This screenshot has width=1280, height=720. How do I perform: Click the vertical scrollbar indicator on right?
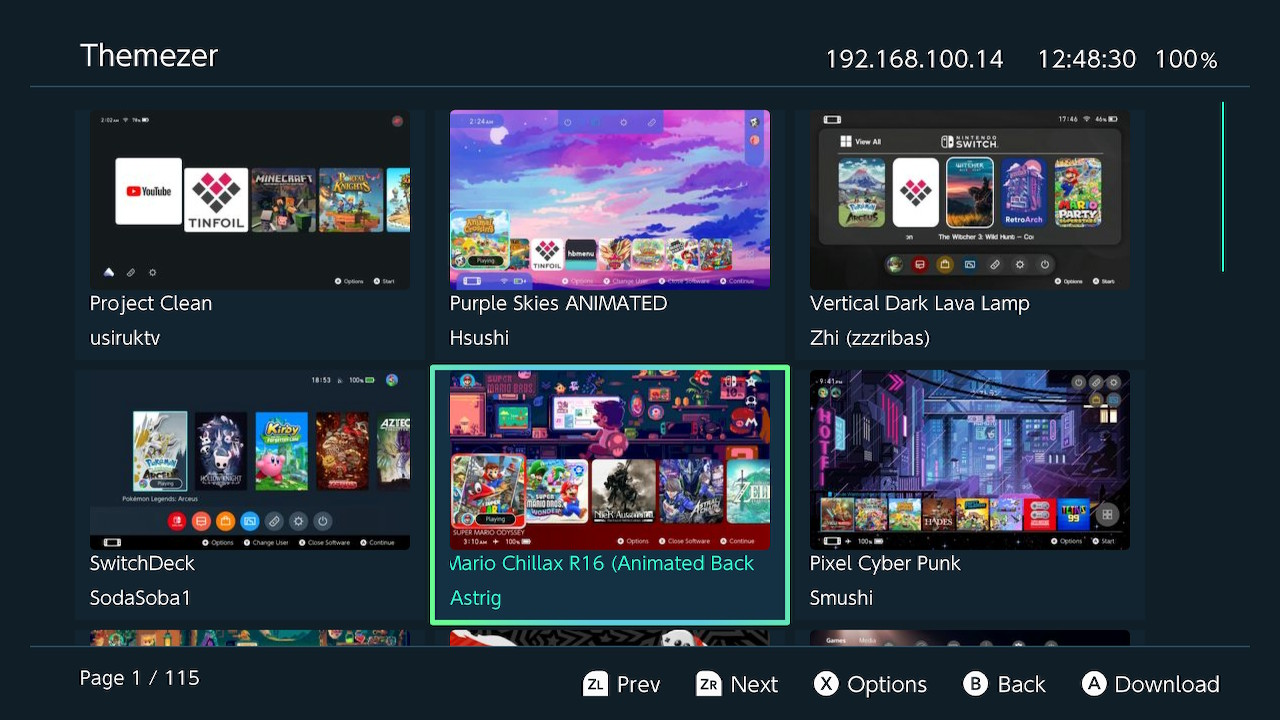[x=1222, y=186]
